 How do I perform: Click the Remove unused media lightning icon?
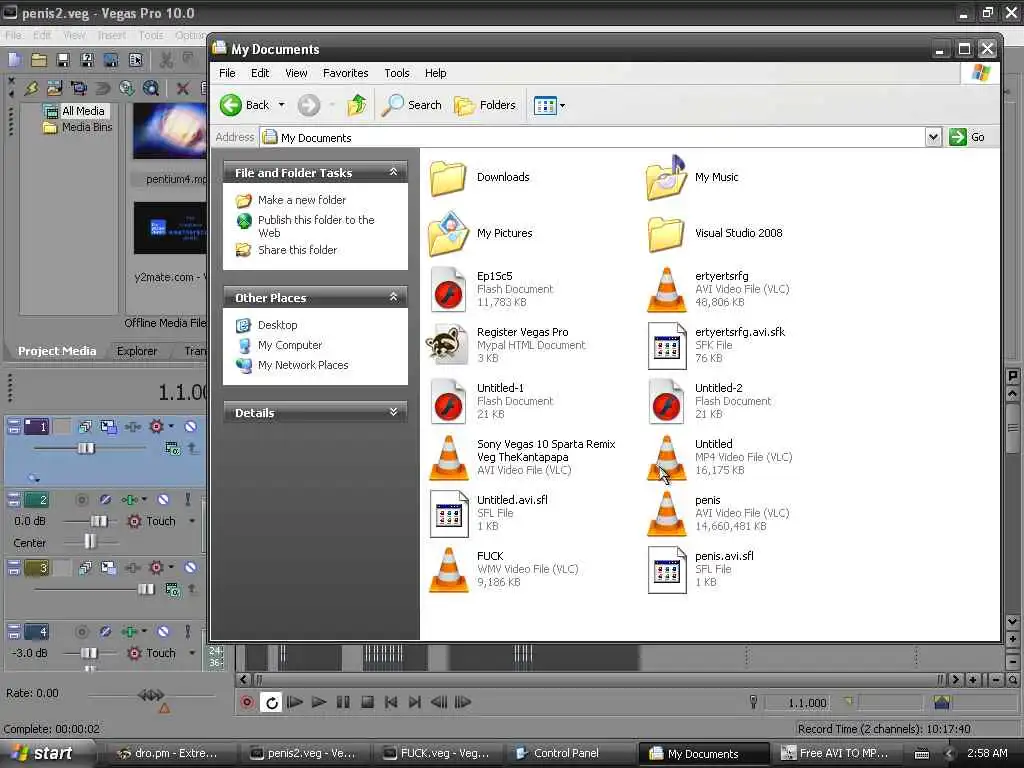[x=31, y=88]
